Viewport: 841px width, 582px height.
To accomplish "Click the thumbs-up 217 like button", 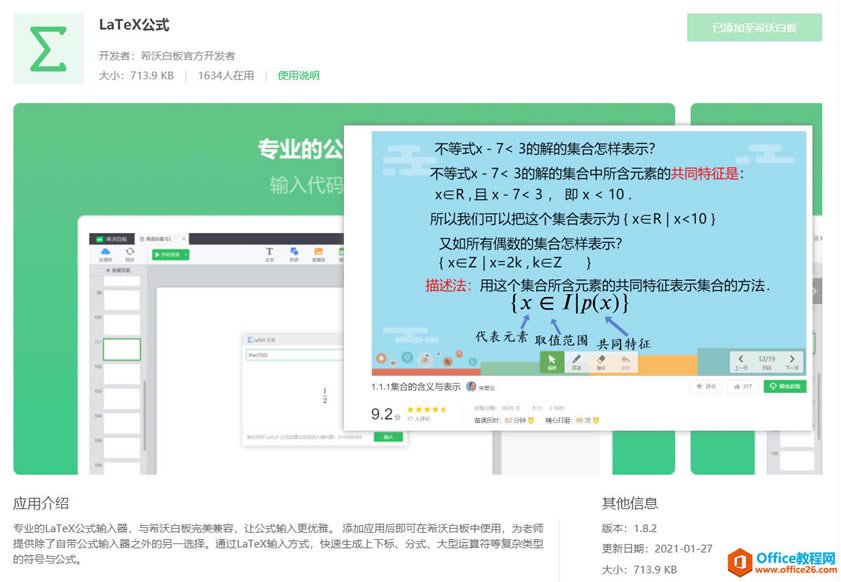I will (x=743, y=386).
